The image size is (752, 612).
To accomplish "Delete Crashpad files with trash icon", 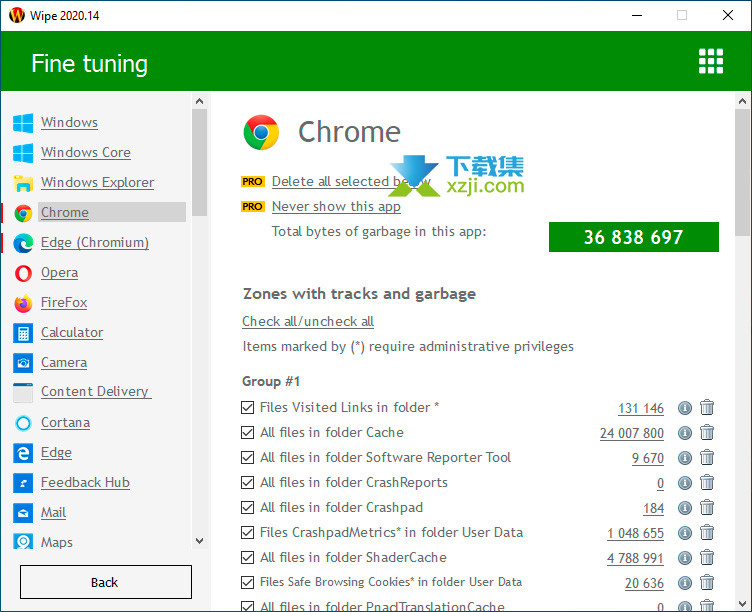I will (x=707, y=507).
